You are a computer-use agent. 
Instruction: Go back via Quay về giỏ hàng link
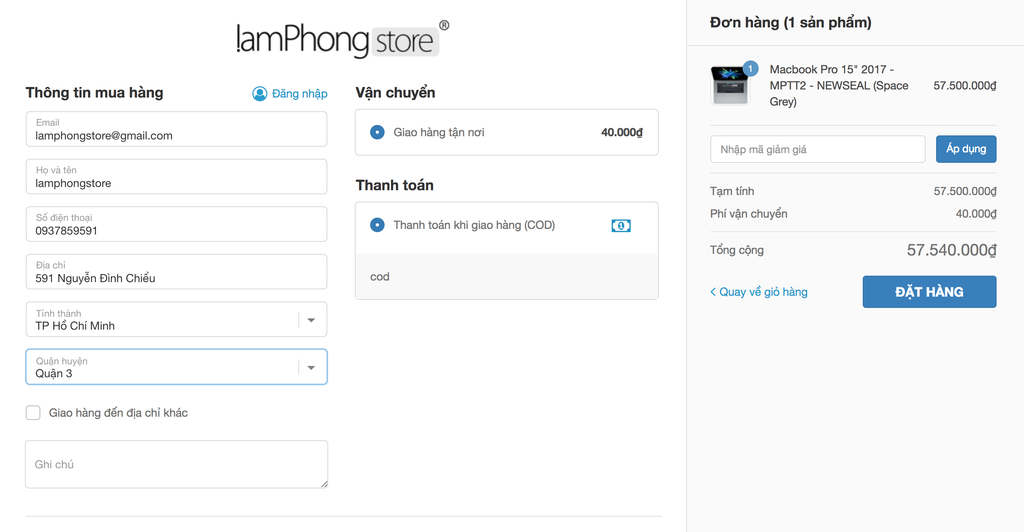coord(759,292)
